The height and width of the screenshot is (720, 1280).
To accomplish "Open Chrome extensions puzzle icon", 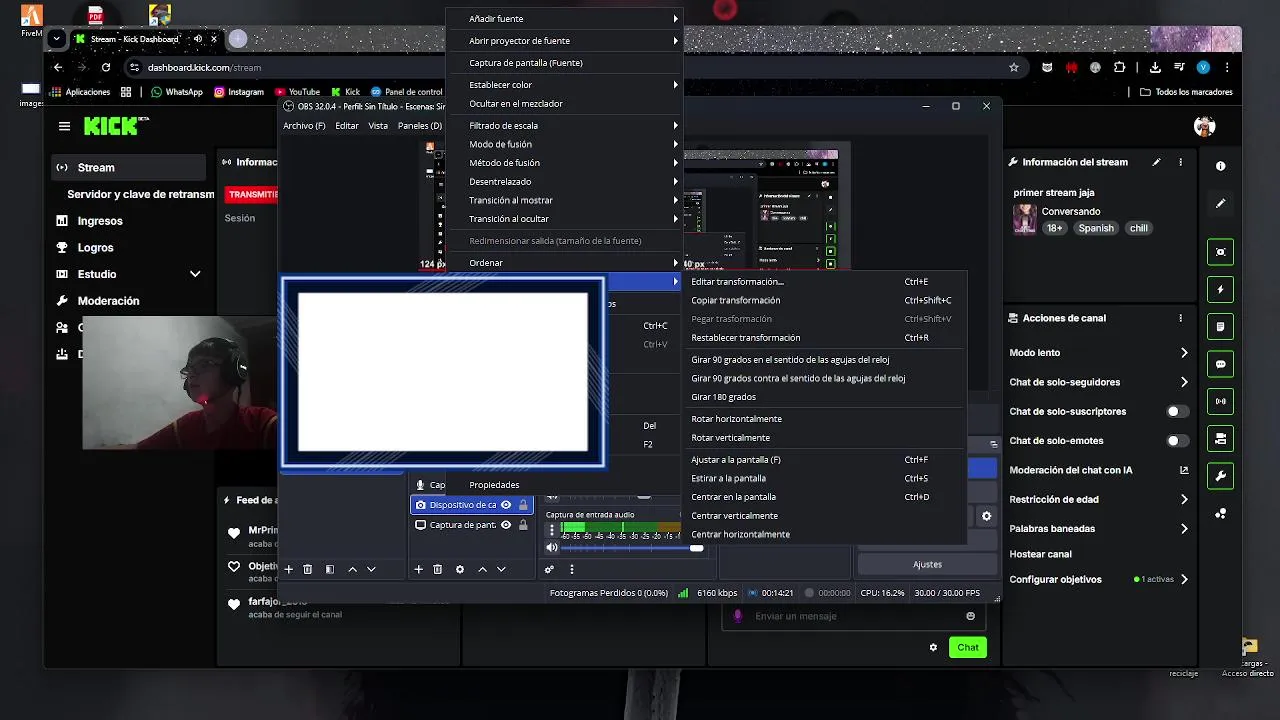I will pyautogui.click(x=1119, y=67).
